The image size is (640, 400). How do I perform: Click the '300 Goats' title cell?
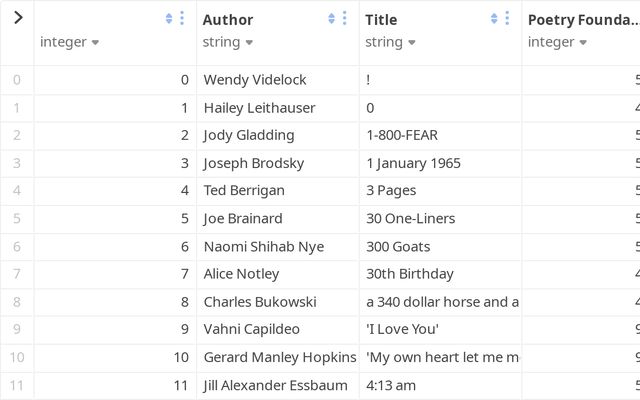tap(398, 246)
